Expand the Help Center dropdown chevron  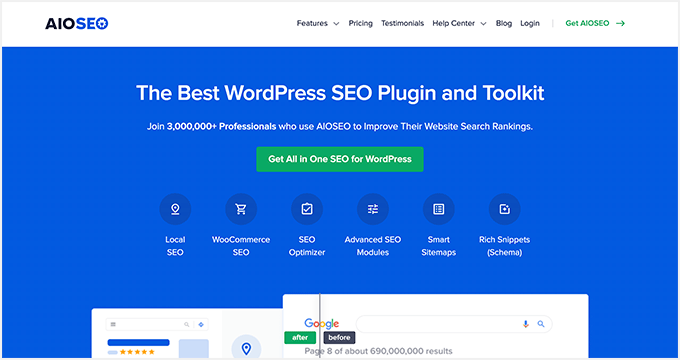(484, 24)
